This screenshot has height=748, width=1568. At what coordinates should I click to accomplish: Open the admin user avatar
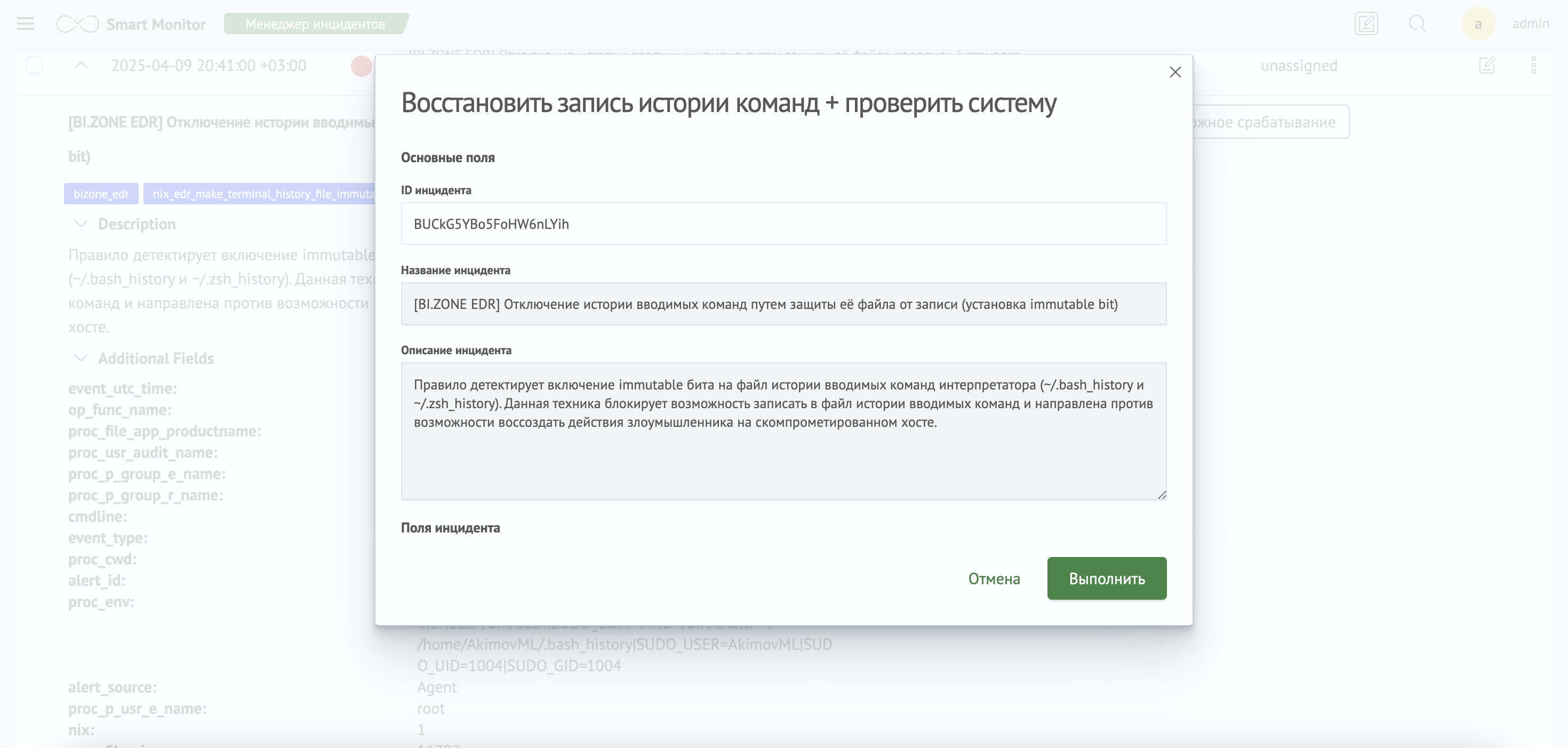[x=1478, y=24]
